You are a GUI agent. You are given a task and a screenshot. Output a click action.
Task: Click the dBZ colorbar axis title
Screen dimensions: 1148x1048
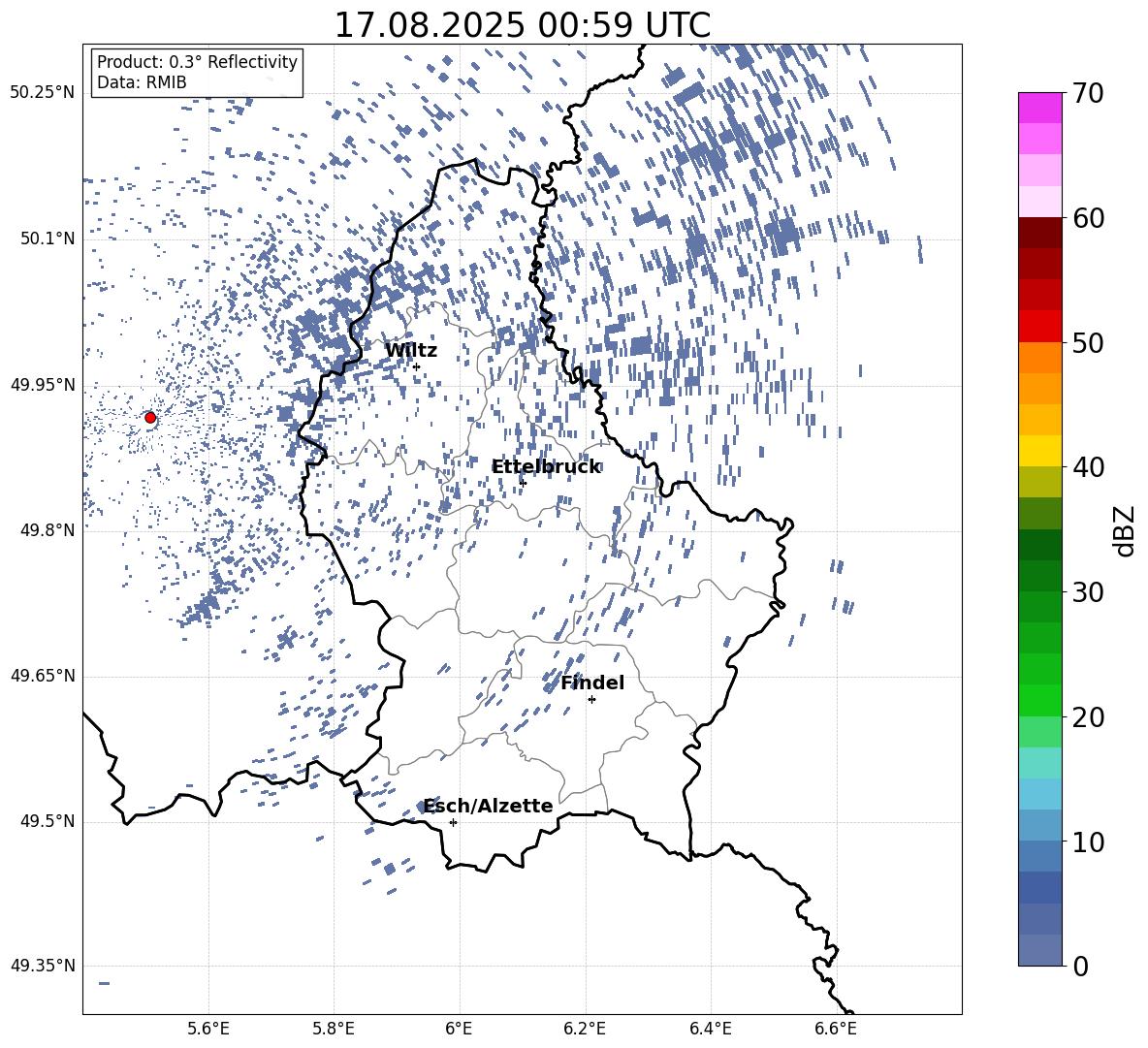pos(1126,530)
